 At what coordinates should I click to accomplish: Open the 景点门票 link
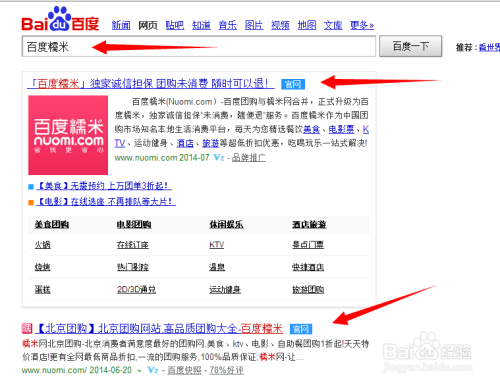pyautogui.click(x=308, y=245)
